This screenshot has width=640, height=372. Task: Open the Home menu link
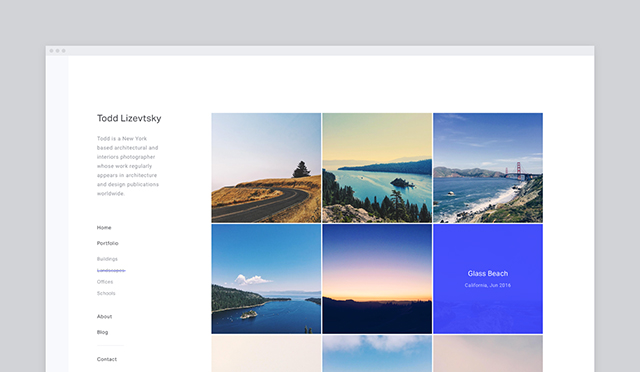(x=104, y=227)
